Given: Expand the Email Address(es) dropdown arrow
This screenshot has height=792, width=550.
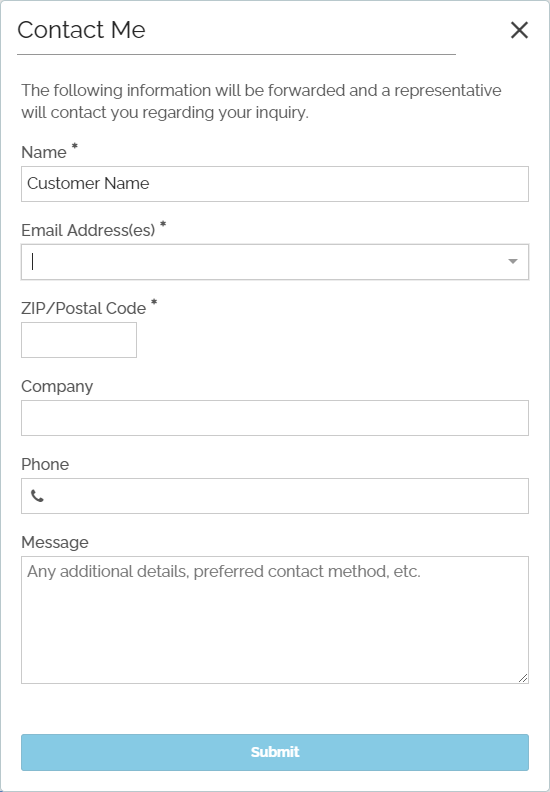Looking at the screenshot, I should coord(513,262).
